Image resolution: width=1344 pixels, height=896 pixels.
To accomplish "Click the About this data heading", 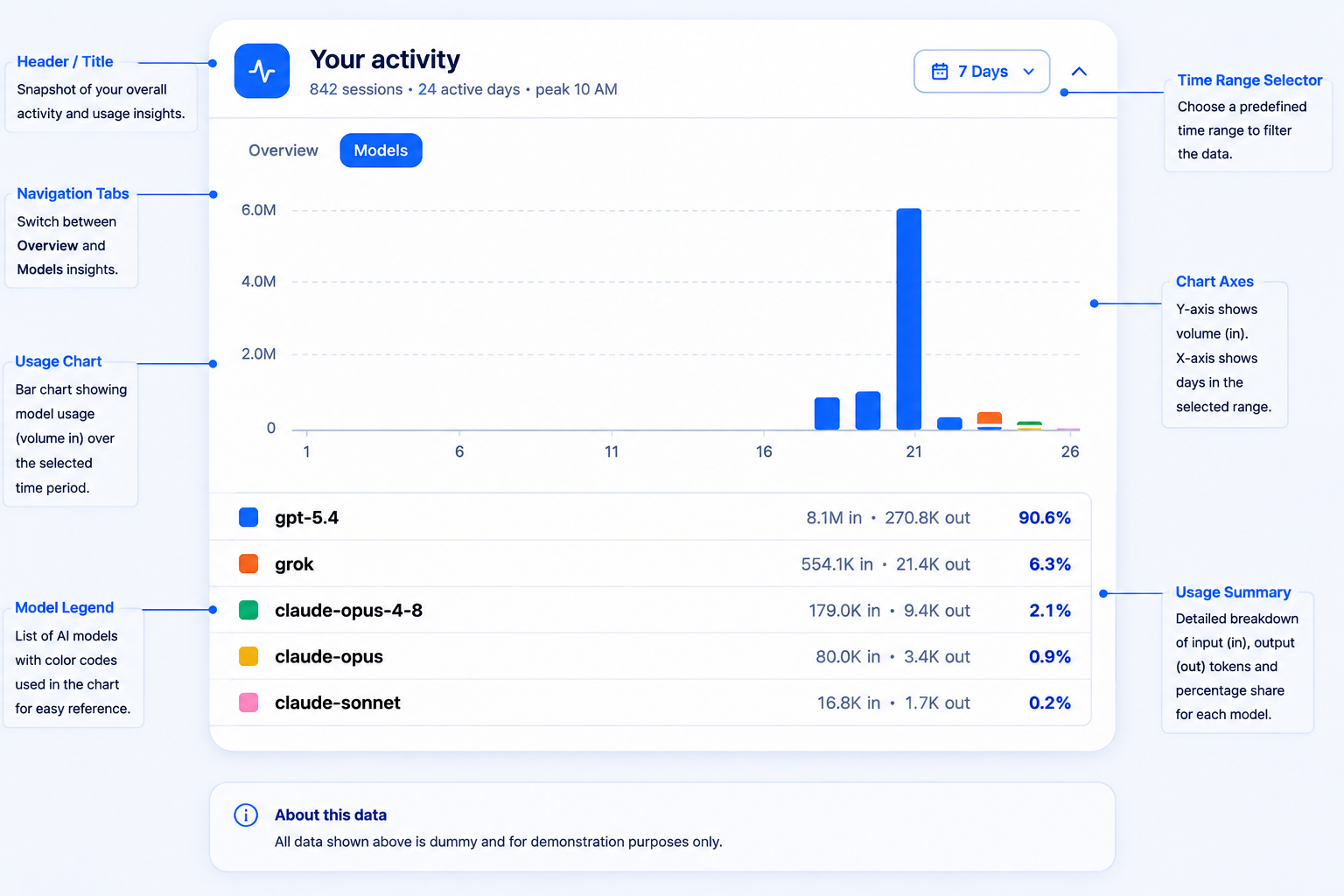I will [x=331, y=815].
